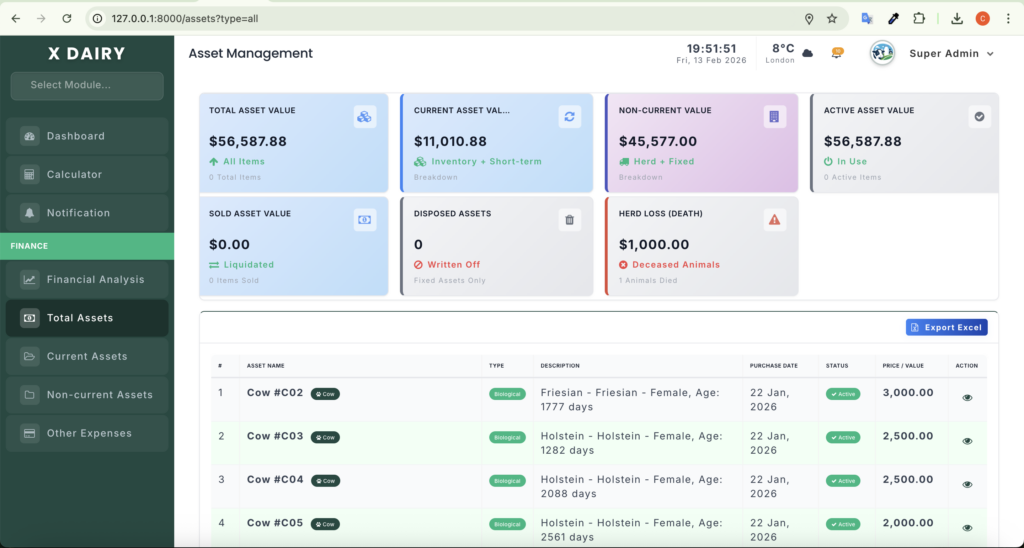Open Current Assets in the sidebar
This screenshot has width=1024, height=548.
tap(87, 356)
